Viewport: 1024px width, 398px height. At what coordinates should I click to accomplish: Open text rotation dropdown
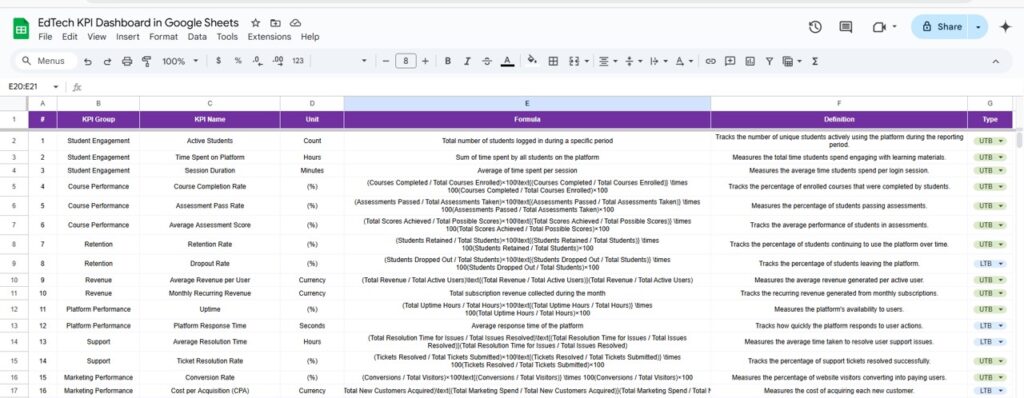683,61
